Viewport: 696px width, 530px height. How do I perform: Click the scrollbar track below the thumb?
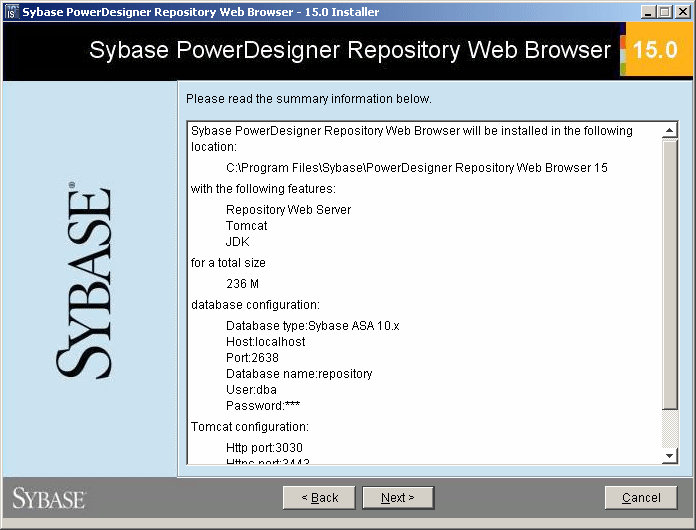(669, 429)
